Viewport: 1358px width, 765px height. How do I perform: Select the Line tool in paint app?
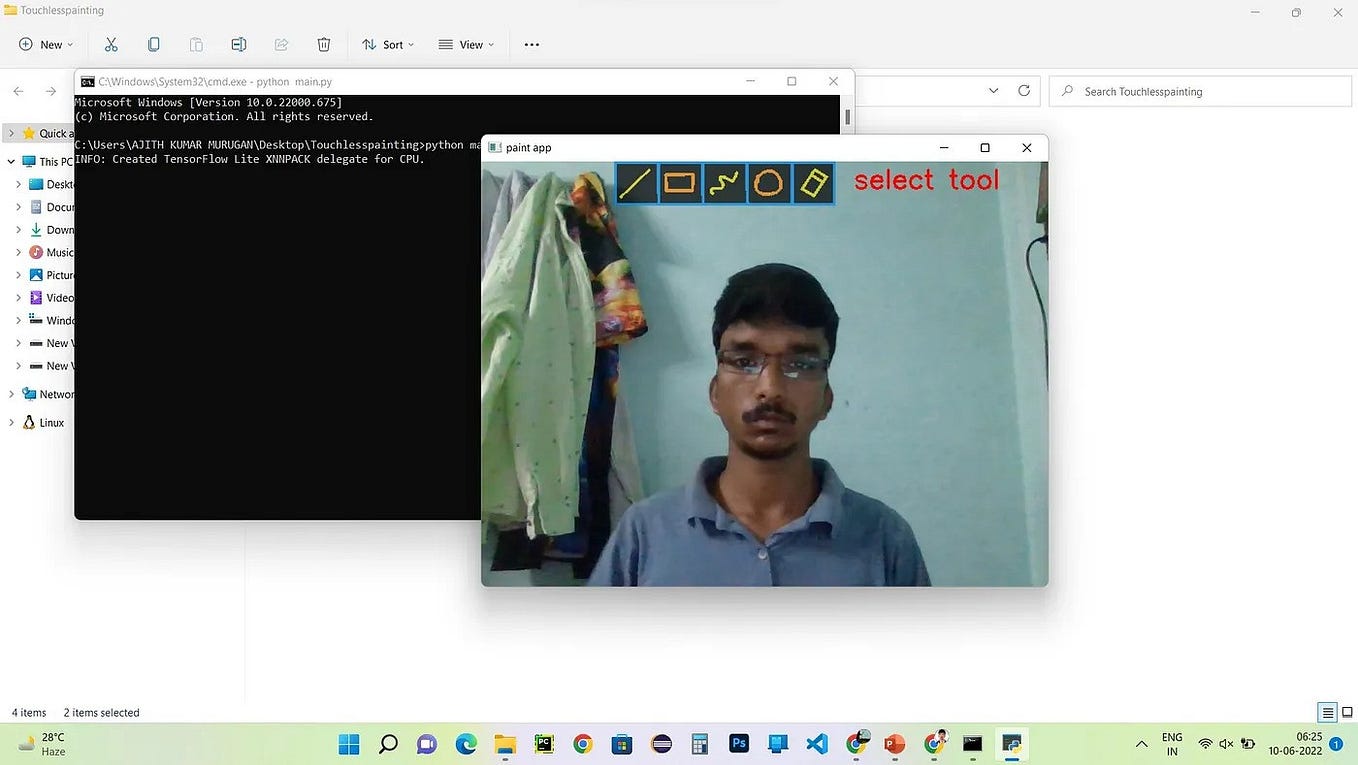637,183
